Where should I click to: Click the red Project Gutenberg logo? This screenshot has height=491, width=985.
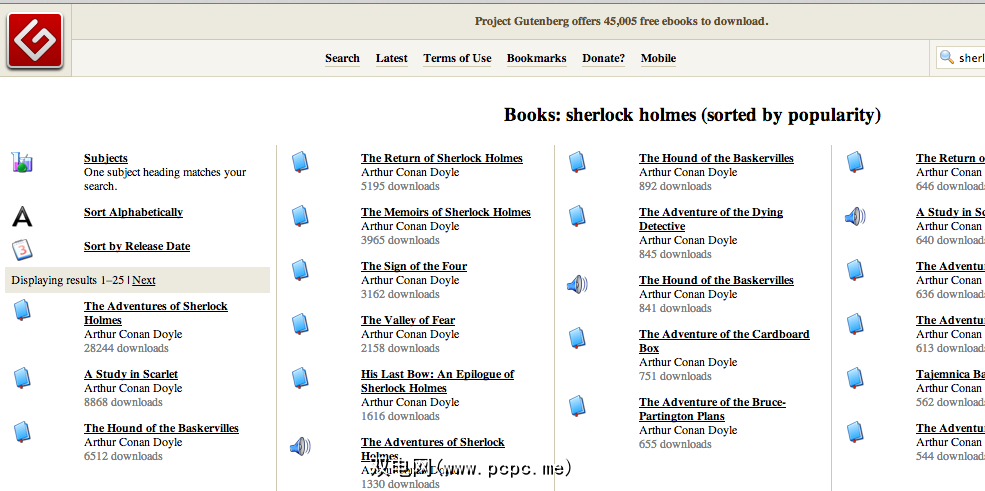35,41
